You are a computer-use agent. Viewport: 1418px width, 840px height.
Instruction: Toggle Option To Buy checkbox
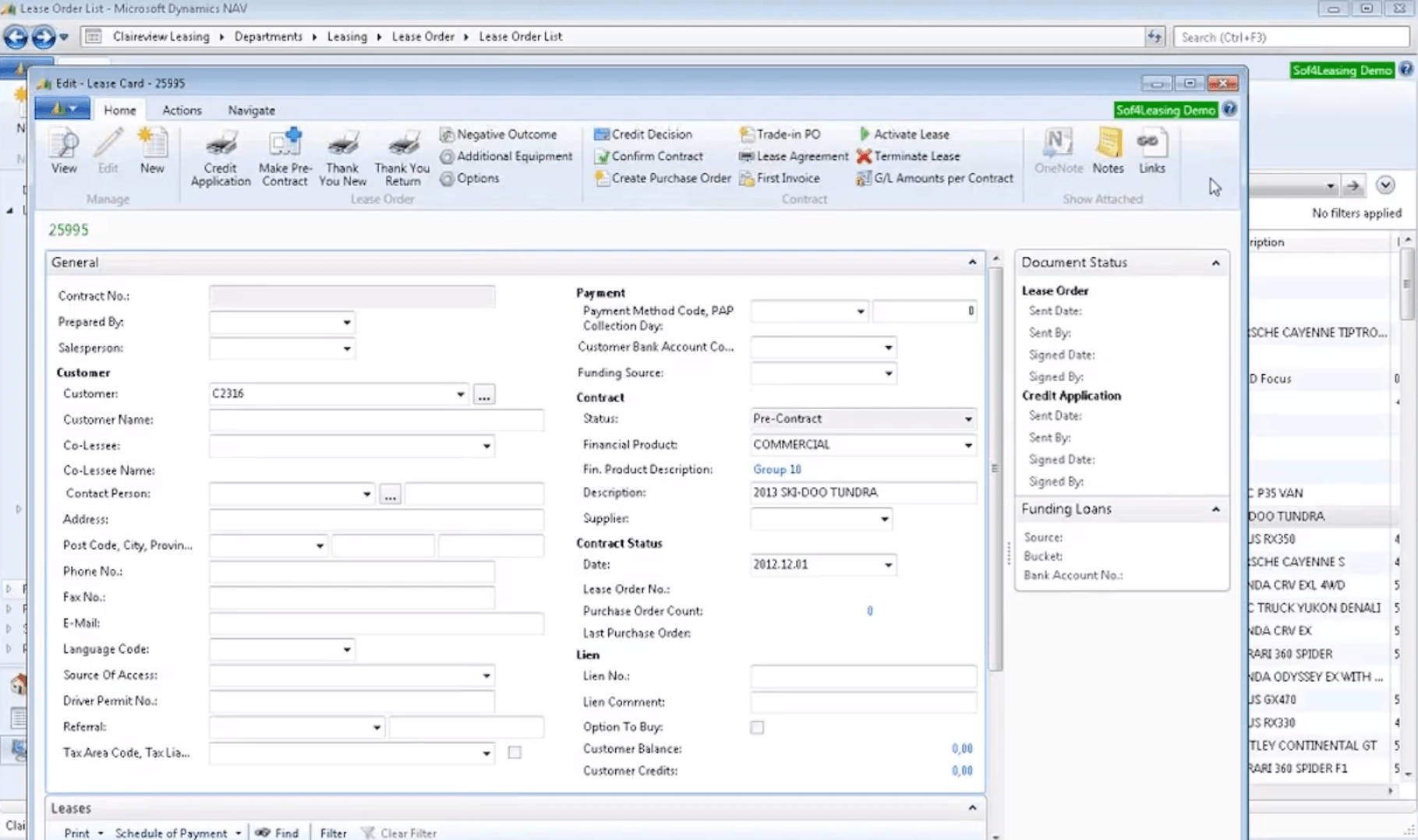757,727
